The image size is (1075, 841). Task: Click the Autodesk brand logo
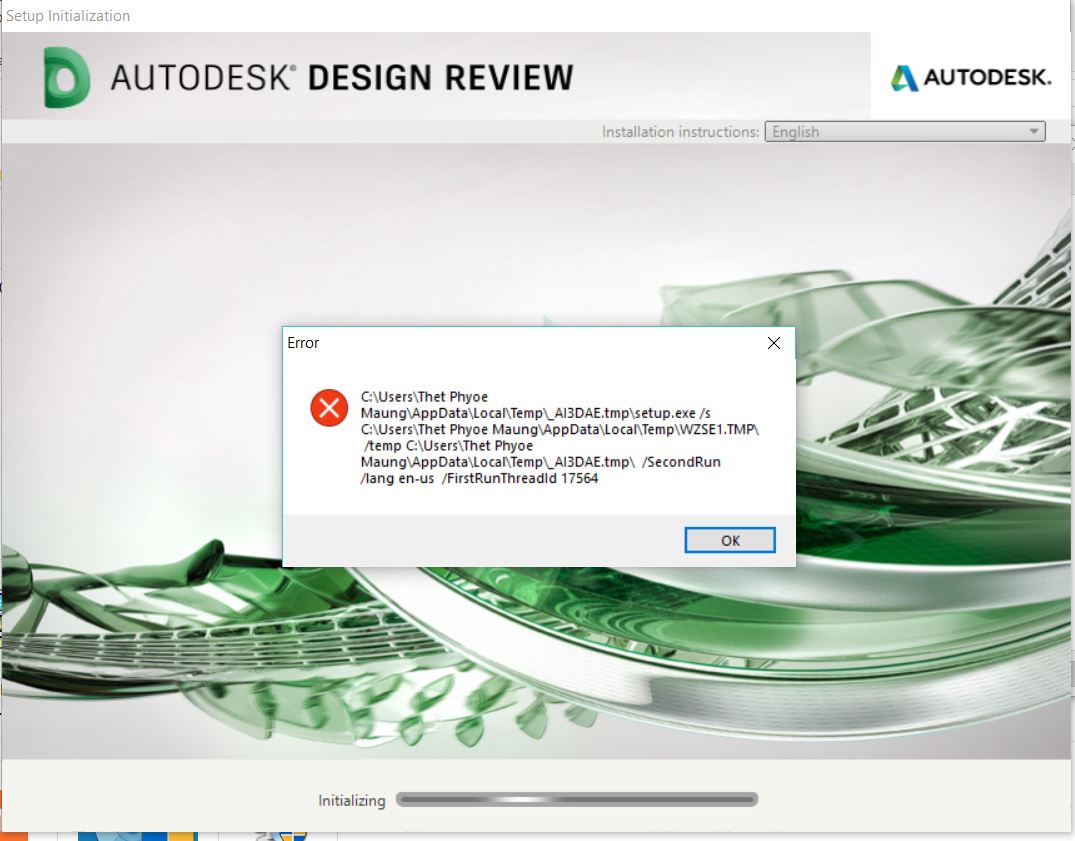click(x=971, y=77)
